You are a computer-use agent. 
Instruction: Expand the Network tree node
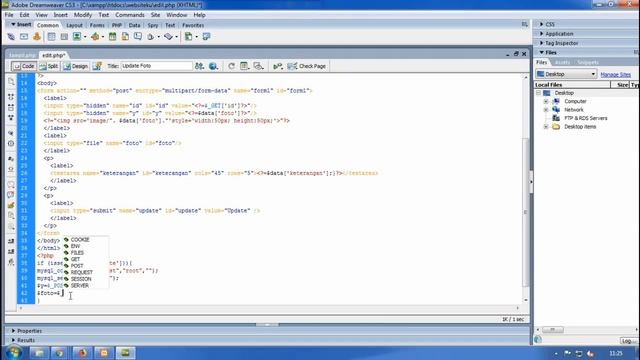546,110
